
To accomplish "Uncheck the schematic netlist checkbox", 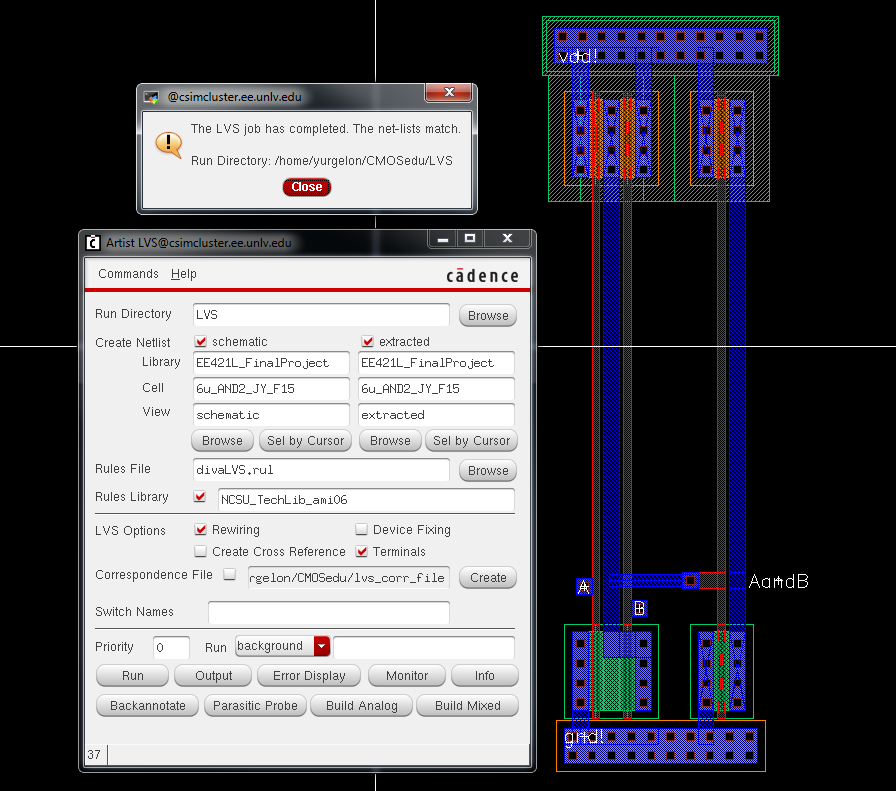I will tap(200, 341).
